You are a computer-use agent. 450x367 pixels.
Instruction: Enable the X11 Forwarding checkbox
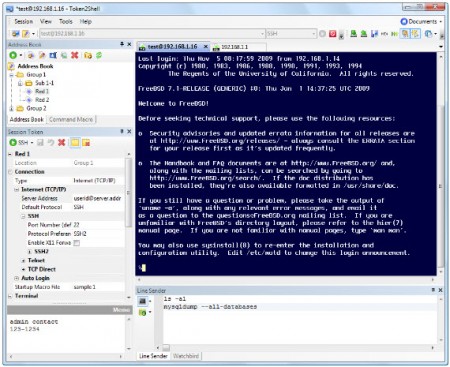point(77,243)
